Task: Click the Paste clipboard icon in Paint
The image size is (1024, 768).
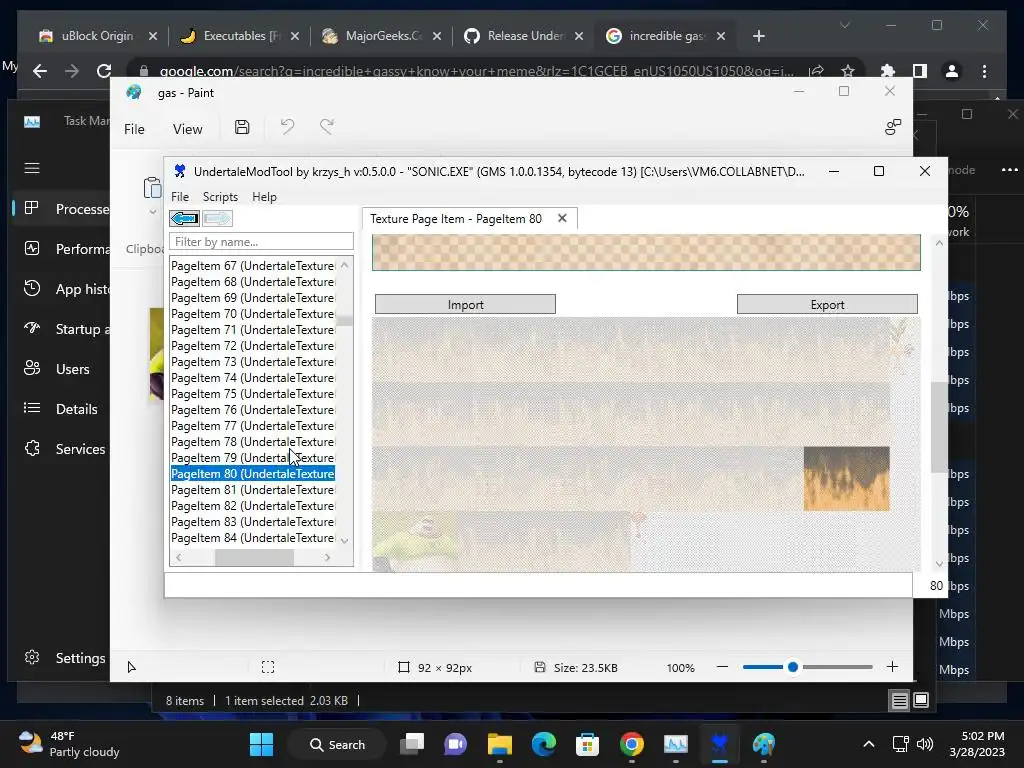Action: click(x=152, y=187)
